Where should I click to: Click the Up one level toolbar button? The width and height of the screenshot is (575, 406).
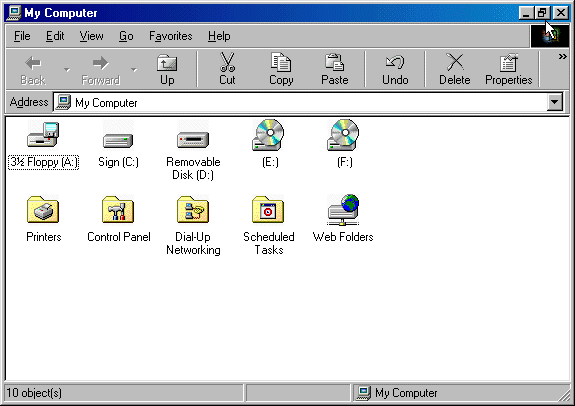(167, 69)
